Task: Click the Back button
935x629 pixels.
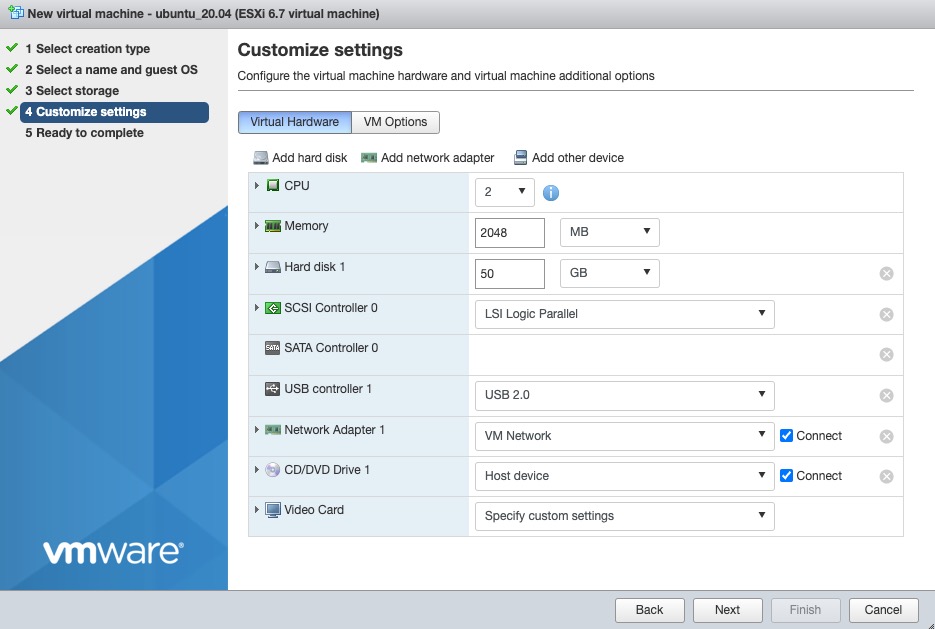Action: [649, 610]
